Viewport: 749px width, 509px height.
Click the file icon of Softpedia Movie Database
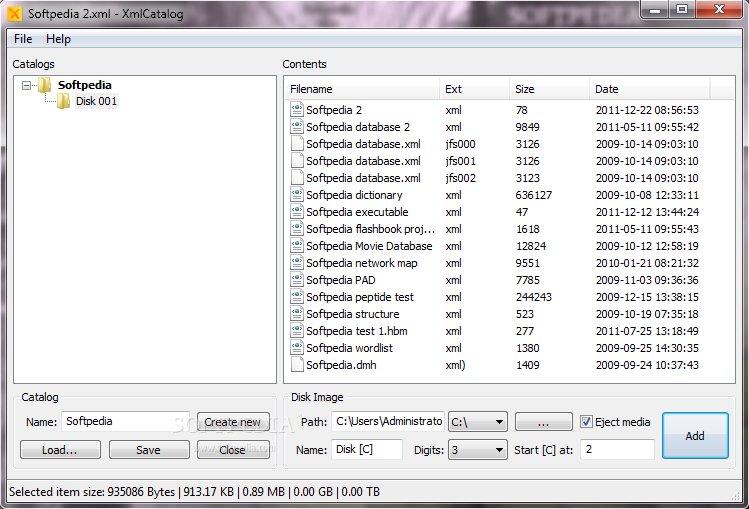coord(297,246)
